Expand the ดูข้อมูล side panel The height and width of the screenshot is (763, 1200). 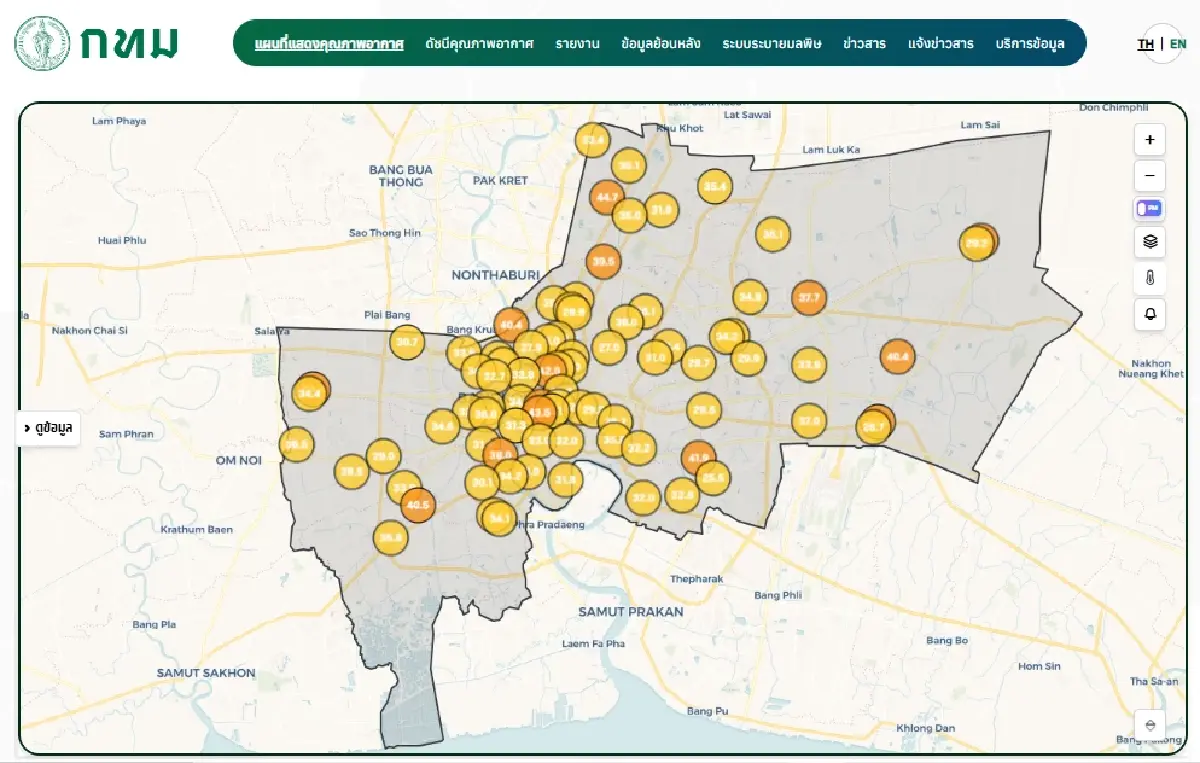tap(48, 428)
